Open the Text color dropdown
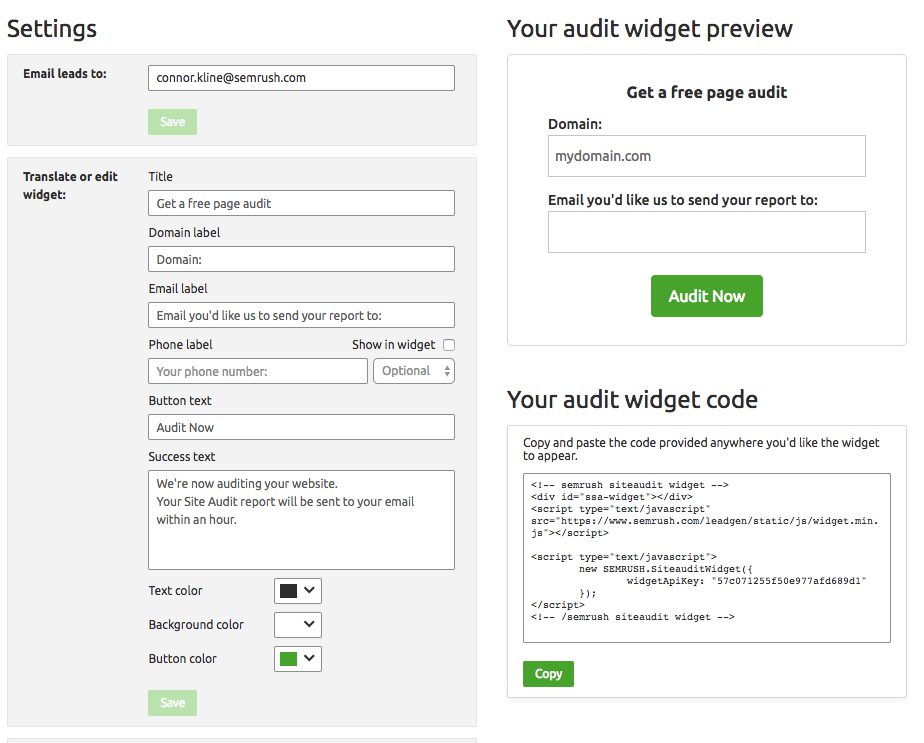Screen dimensions: 924x743 (x=298, y=591)
